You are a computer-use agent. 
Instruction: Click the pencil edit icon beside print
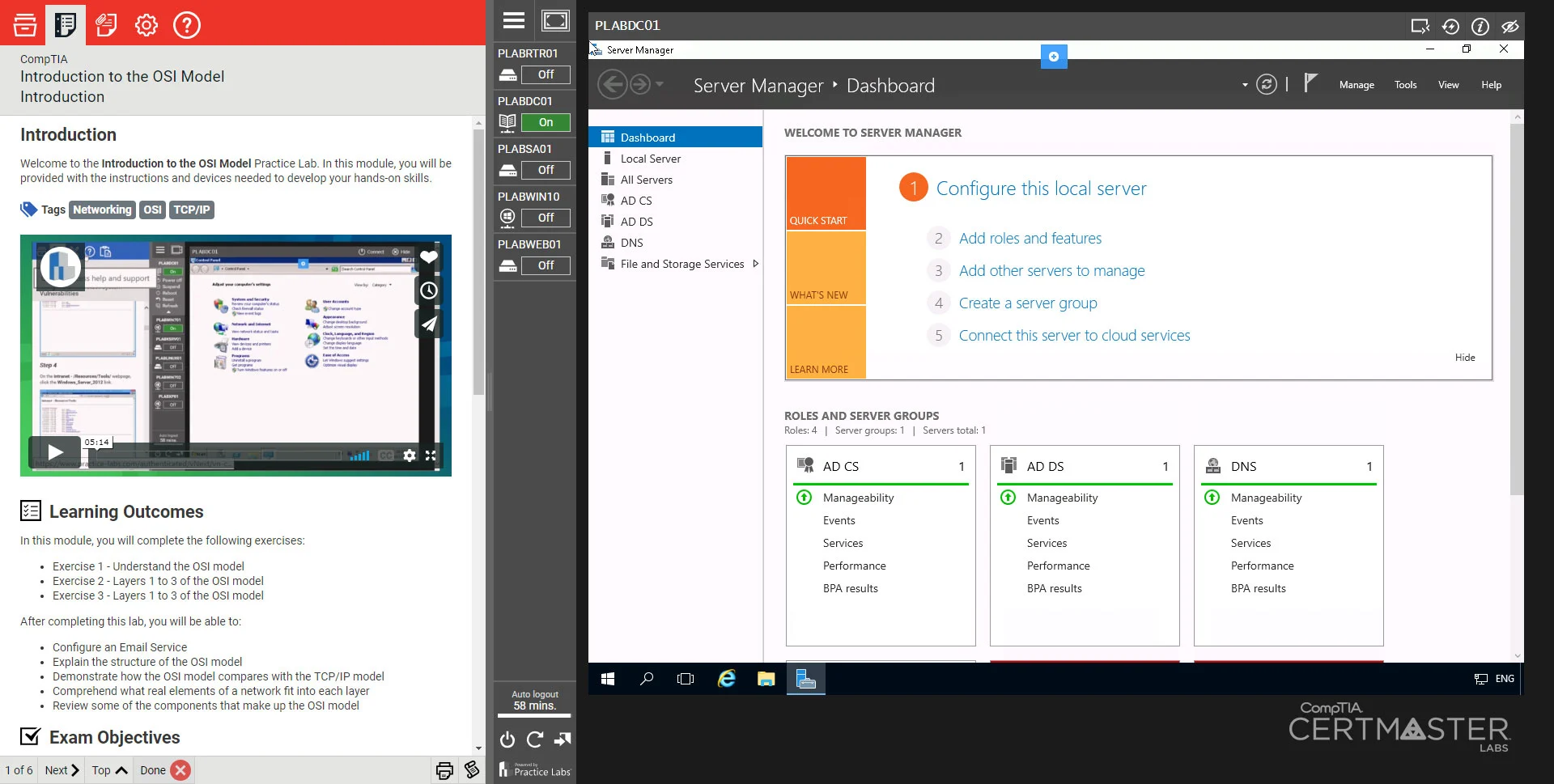coord(472,769)
